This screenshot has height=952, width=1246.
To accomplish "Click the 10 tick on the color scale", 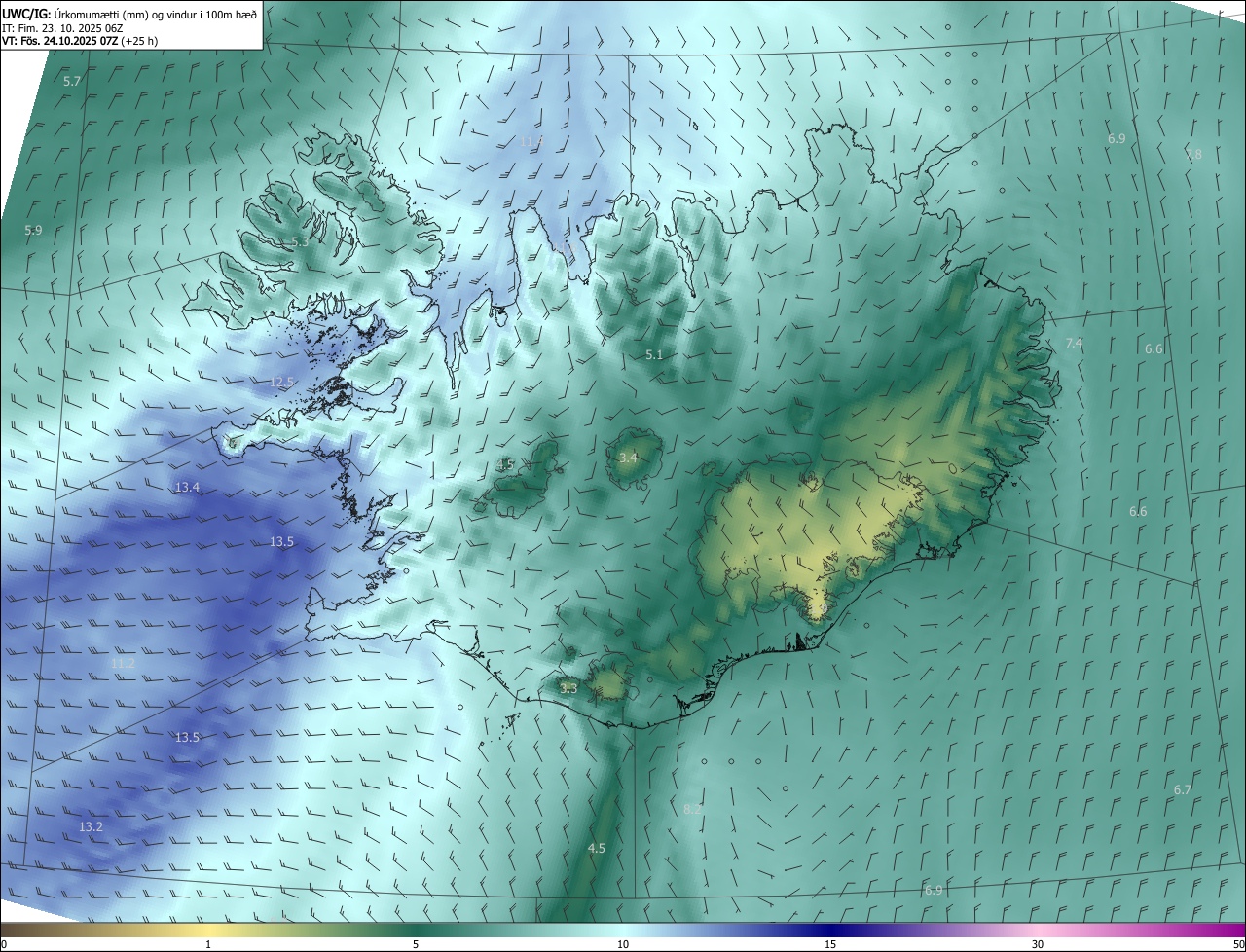I will (x=623, y=945).
